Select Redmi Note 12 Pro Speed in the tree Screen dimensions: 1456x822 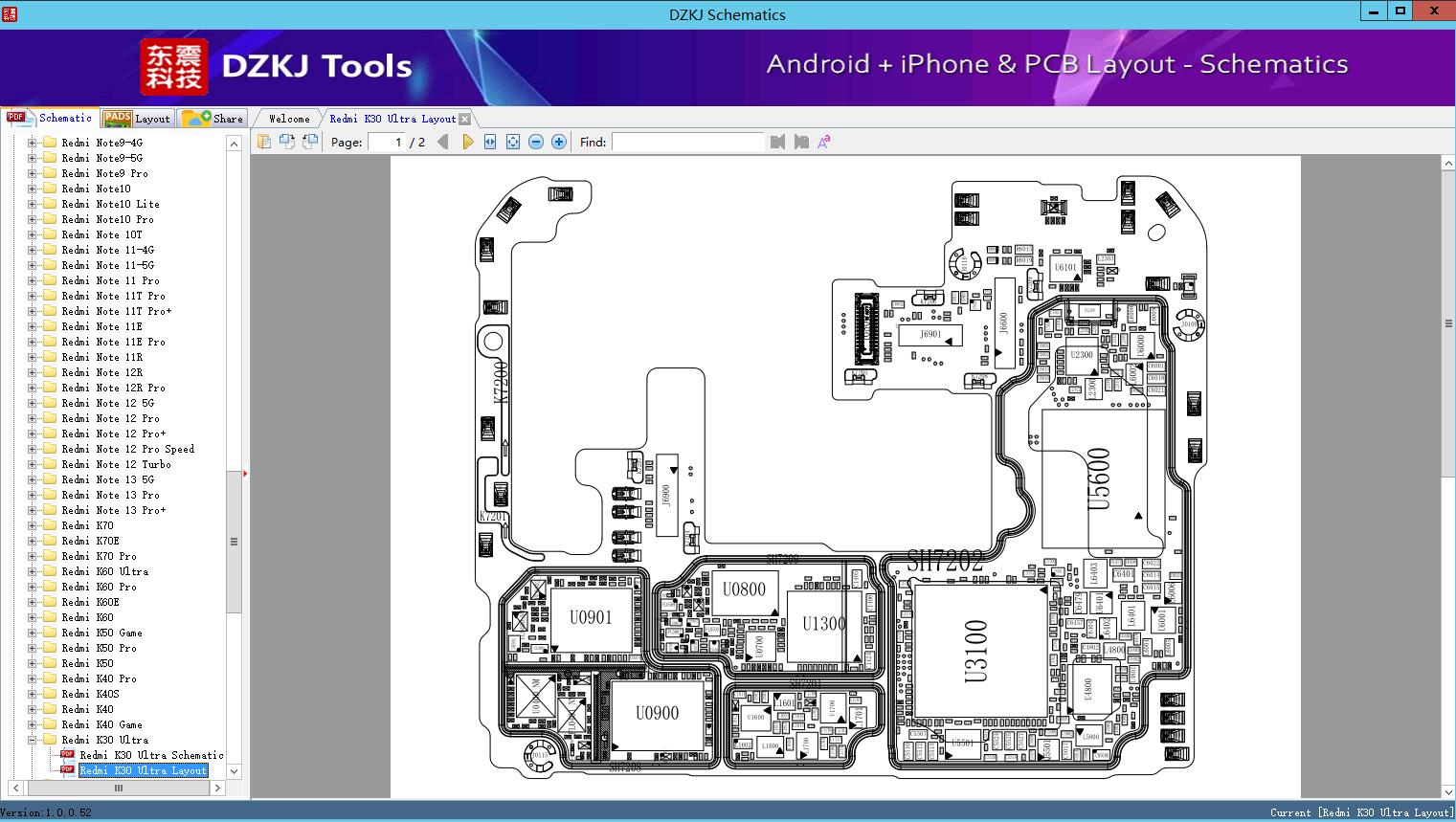pyautogui.click(x=128, y=449)
